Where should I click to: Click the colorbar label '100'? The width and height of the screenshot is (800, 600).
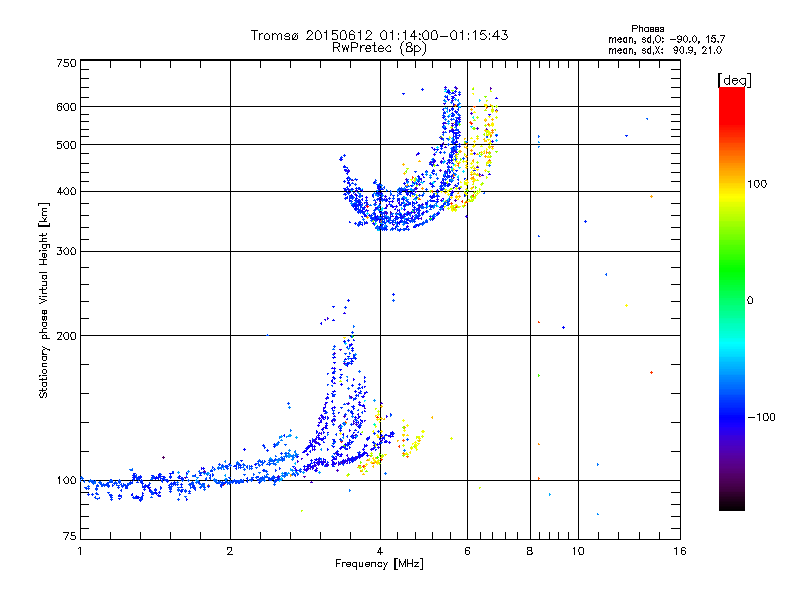[x=757, y=184]
